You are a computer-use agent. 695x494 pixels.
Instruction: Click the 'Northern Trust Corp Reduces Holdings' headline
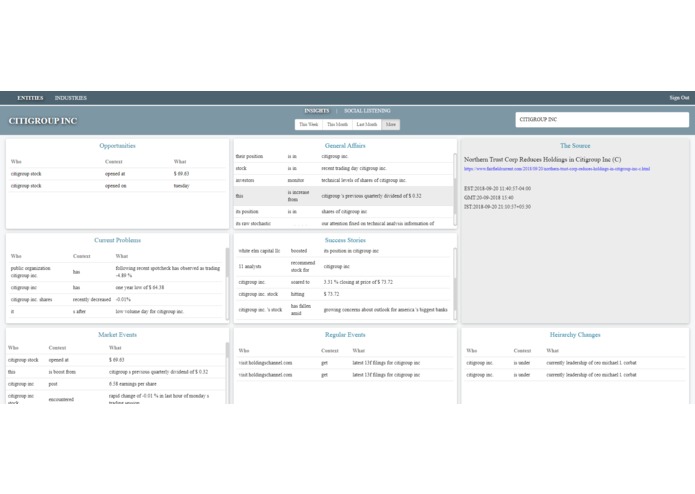(543, 159)
